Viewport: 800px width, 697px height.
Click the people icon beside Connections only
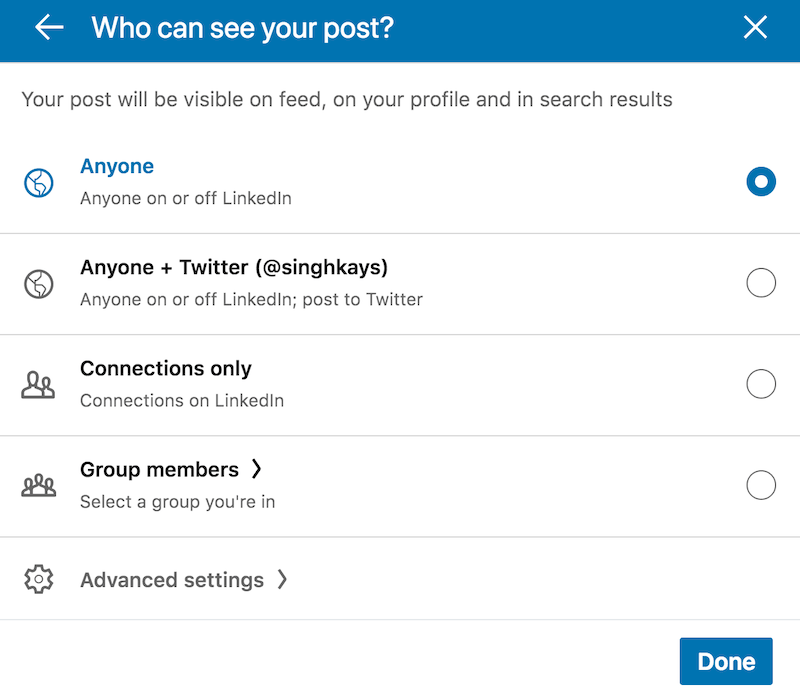[x=38, y=384]
